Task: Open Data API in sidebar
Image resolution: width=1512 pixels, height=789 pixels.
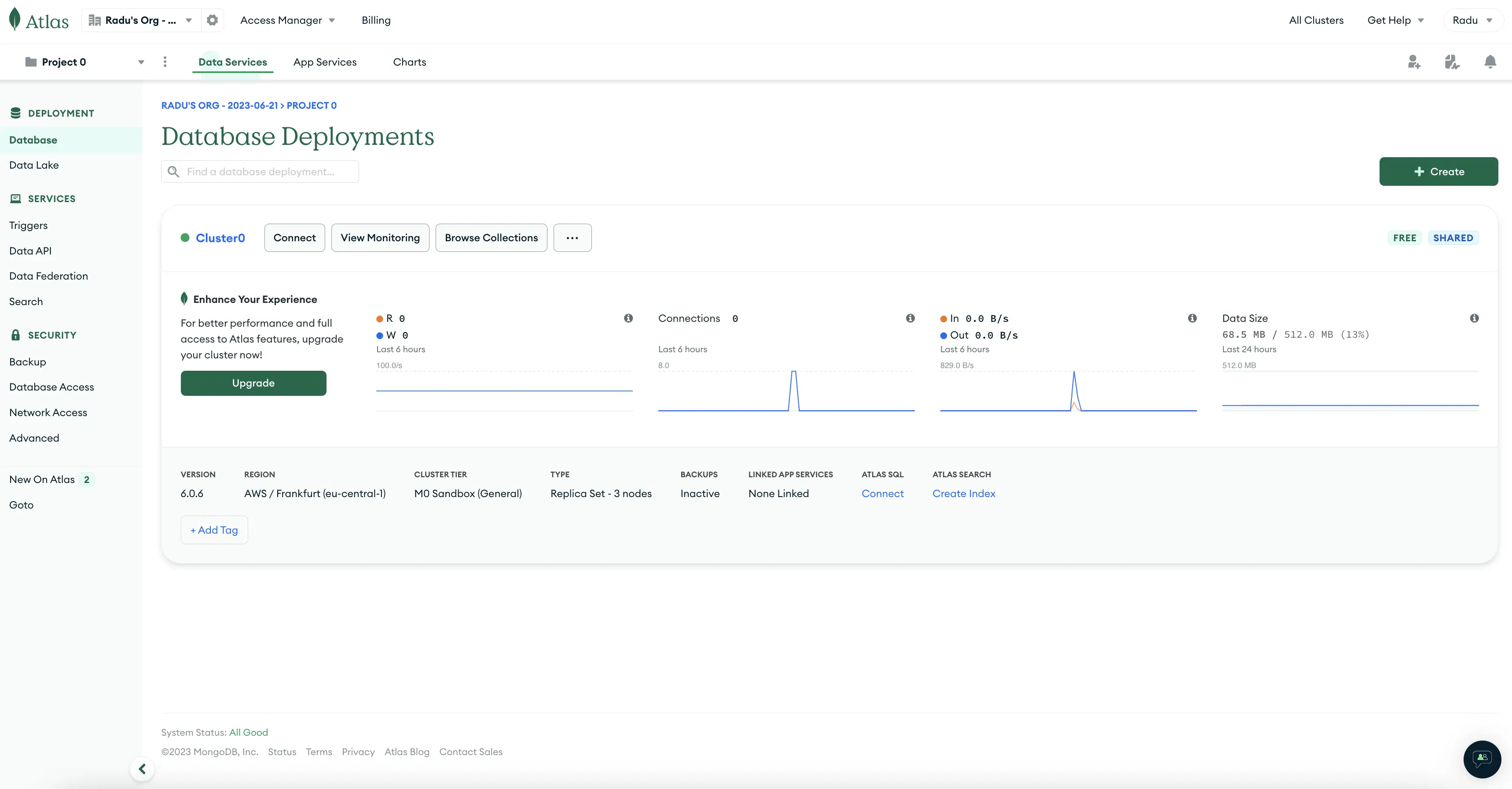Action: [30, 251]
